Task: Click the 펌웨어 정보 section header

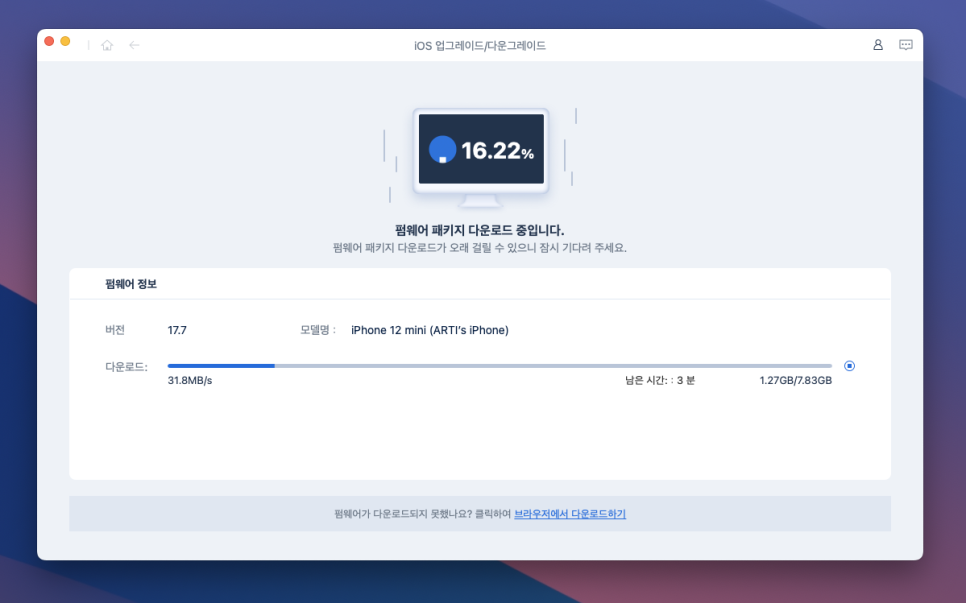Action: [x=131, y=284]
